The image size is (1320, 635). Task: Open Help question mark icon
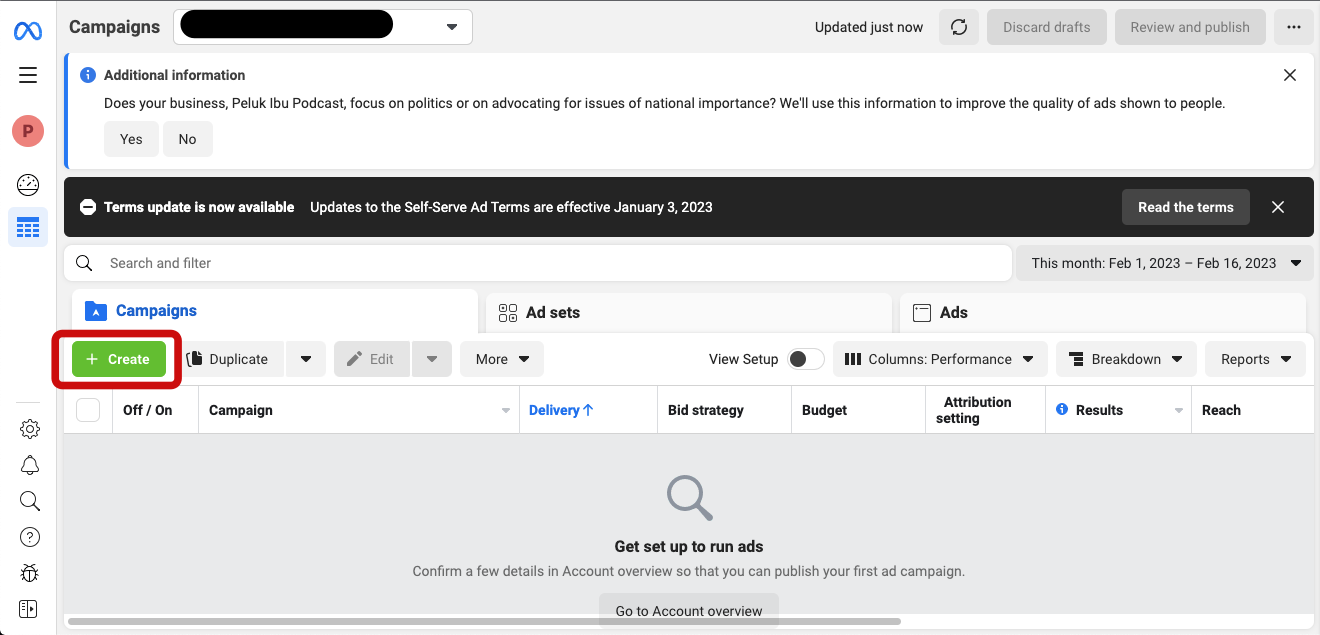pyautogui.click(x=30, y=537)
